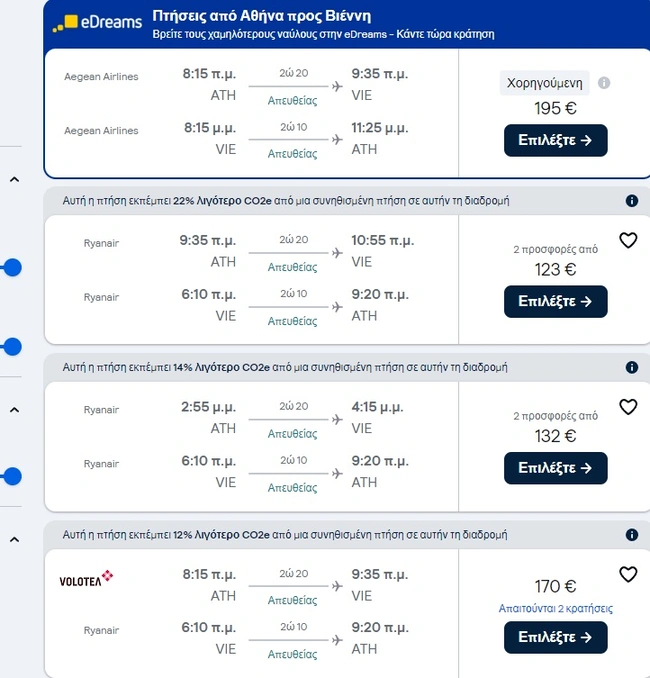
Task: Toggle heart on the 132 € flight
Action: coord(628,407)
